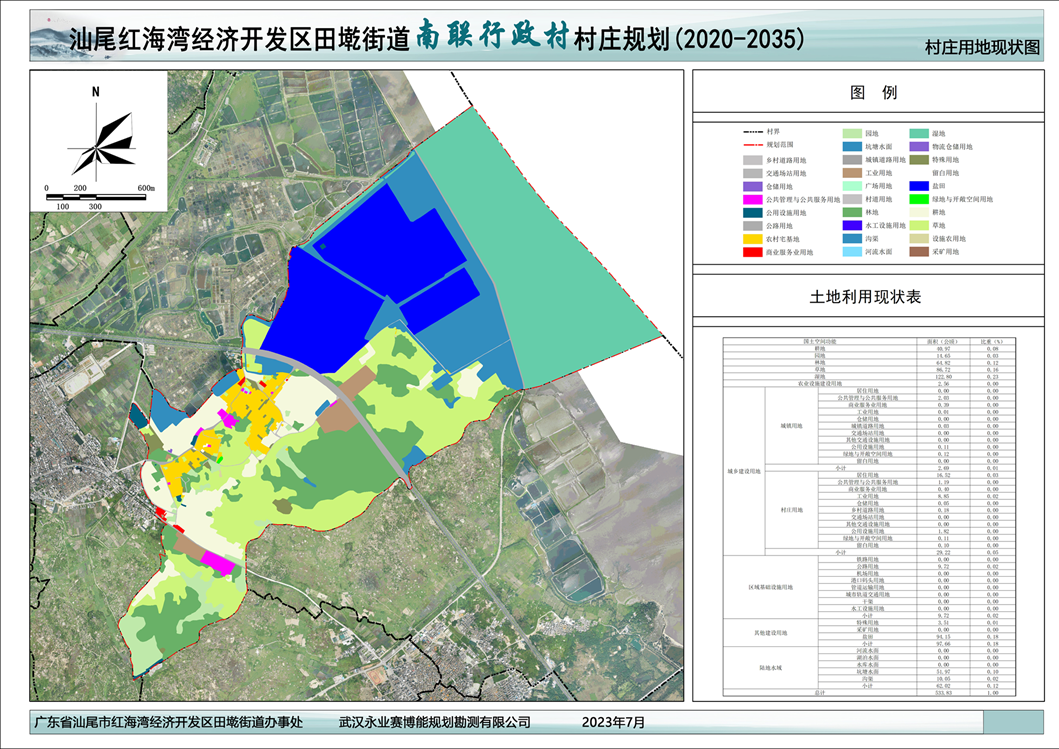Select the brown 工业用地 legend swatch
1059x749 pixels.
(852, 173)
